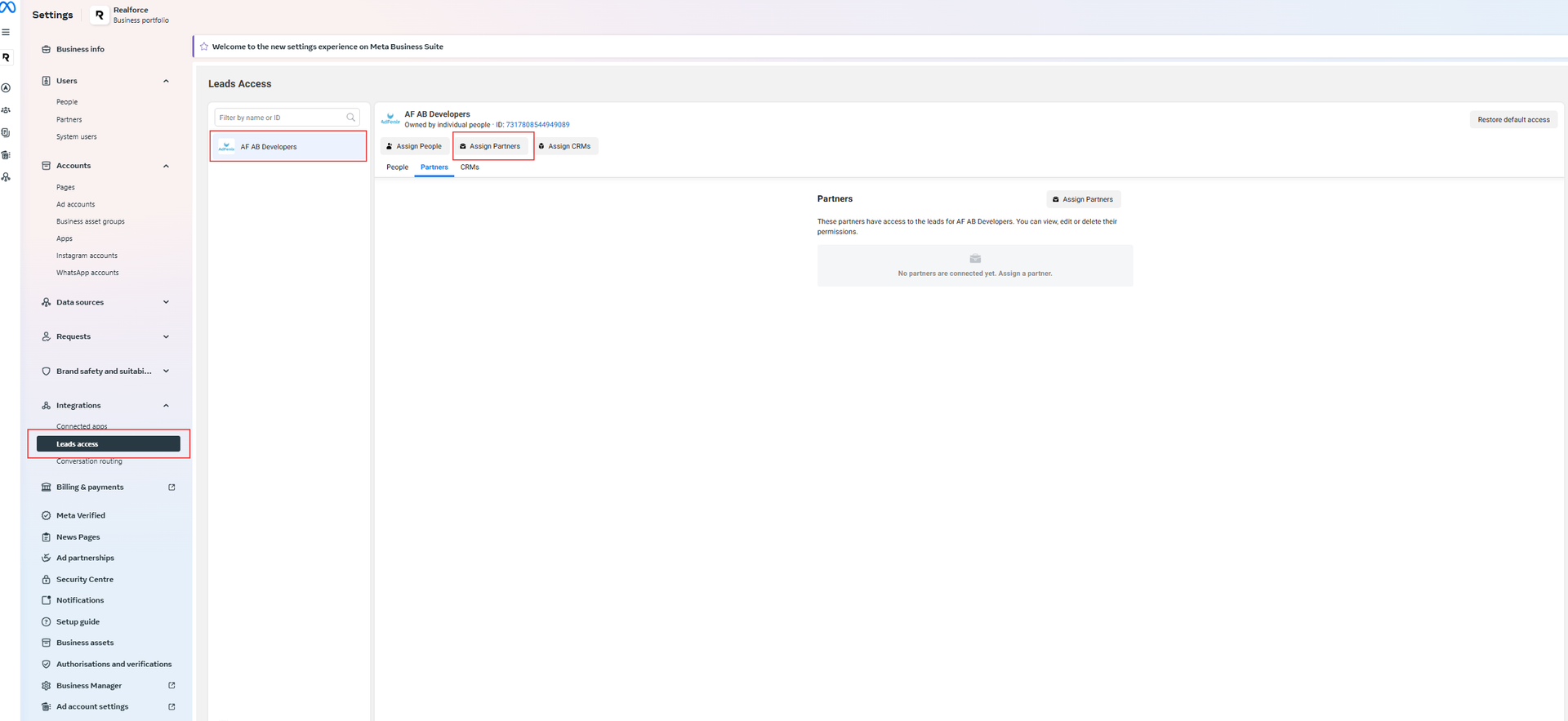The image size is (1568, 721).
Task: Click the Restore default access button
Action: [x=1513, y=119]
